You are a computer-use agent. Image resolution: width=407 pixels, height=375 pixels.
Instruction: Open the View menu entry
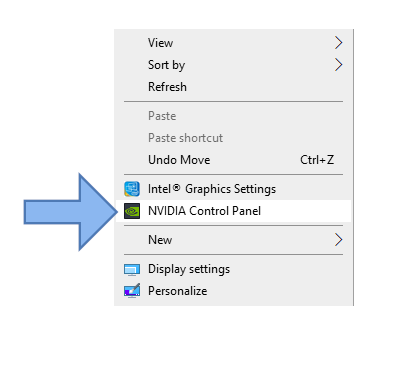click(x=233, y=43)
